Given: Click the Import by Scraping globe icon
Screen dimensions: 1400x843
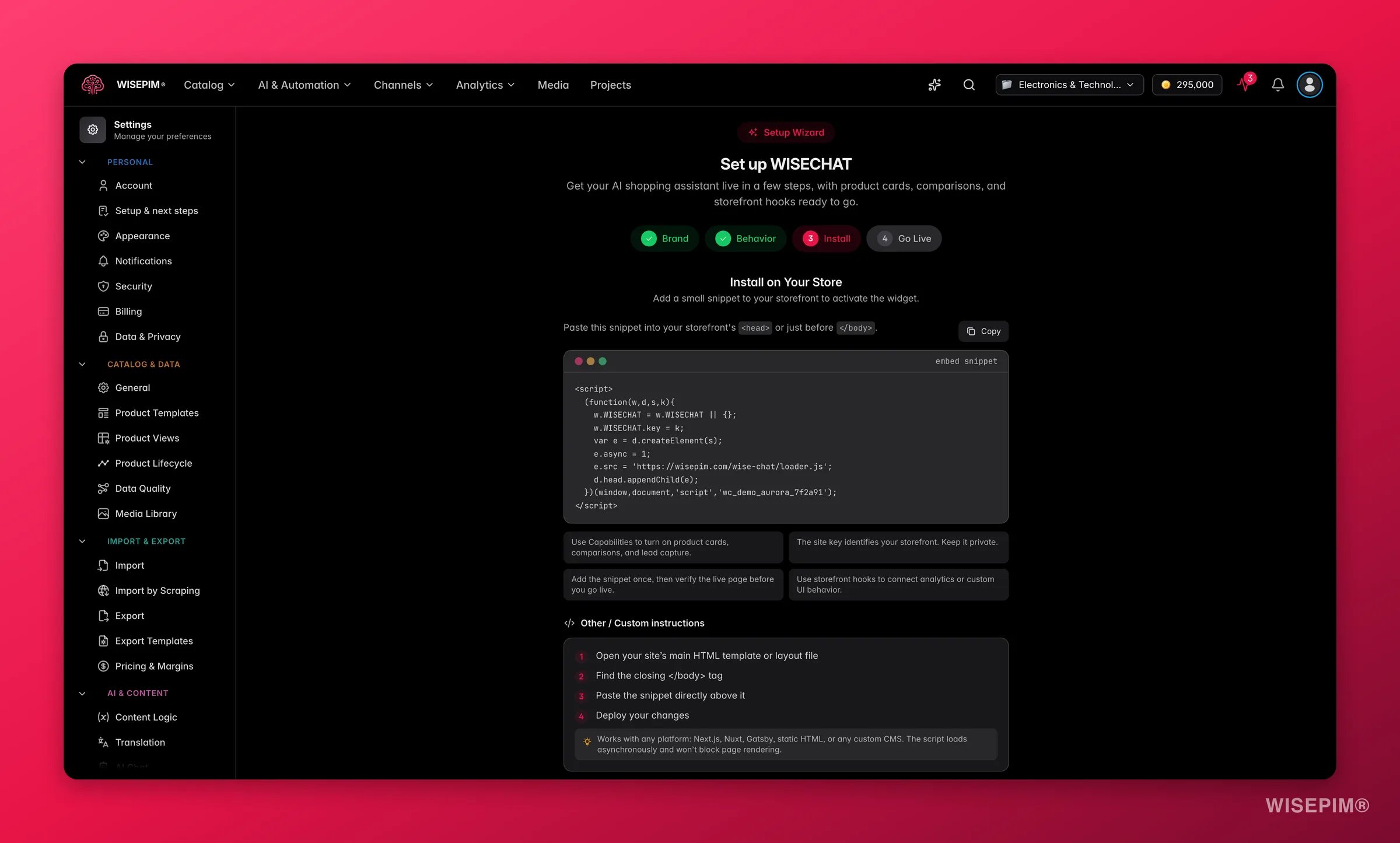Looking at the screenshot, I should (x=103, y=590).
